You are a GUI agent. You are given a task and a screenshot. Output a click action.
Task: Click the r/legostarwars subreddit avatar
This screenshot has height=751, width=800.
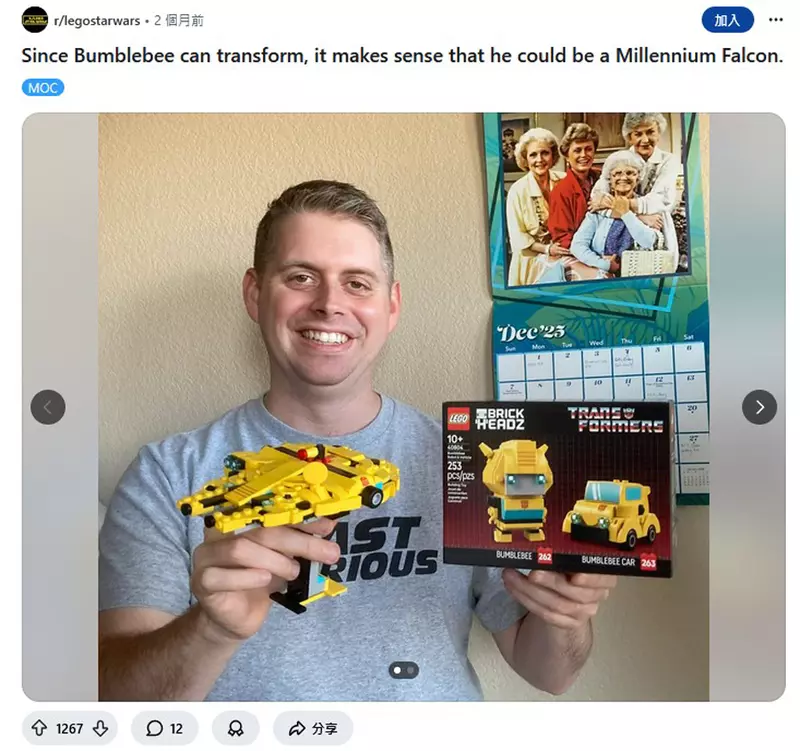point(35,20)
